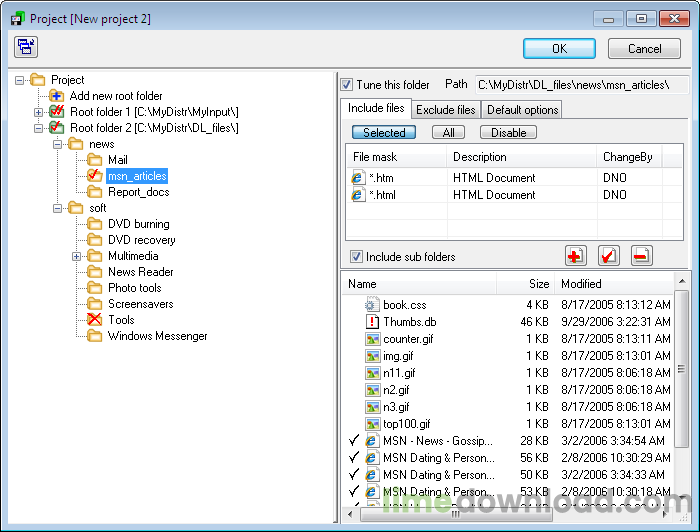Click the project tree toolbar icon
This screenshot has width=700, height=532.
click(26, 47)
